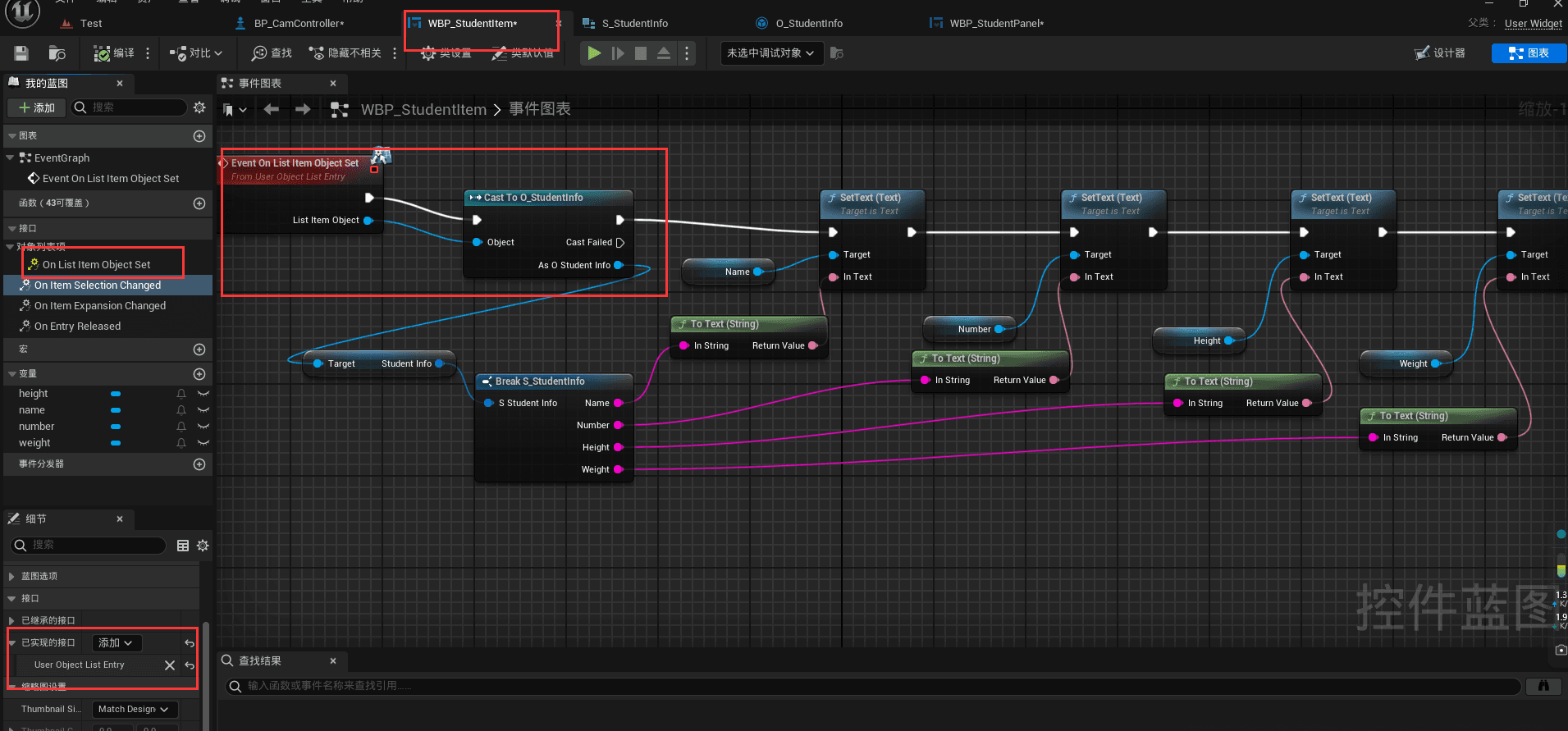1568x731 pixels.
Task: Select On Item Selection Changed function
Action: tap(97, 286)
